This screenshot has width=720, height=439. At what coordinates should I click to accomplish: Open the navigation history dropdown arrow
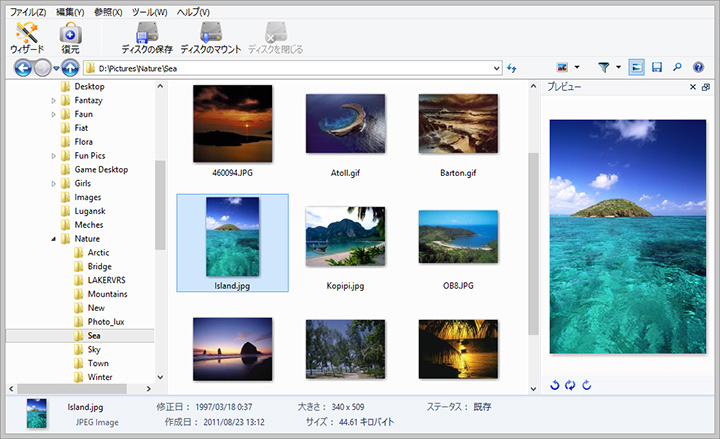56,68
